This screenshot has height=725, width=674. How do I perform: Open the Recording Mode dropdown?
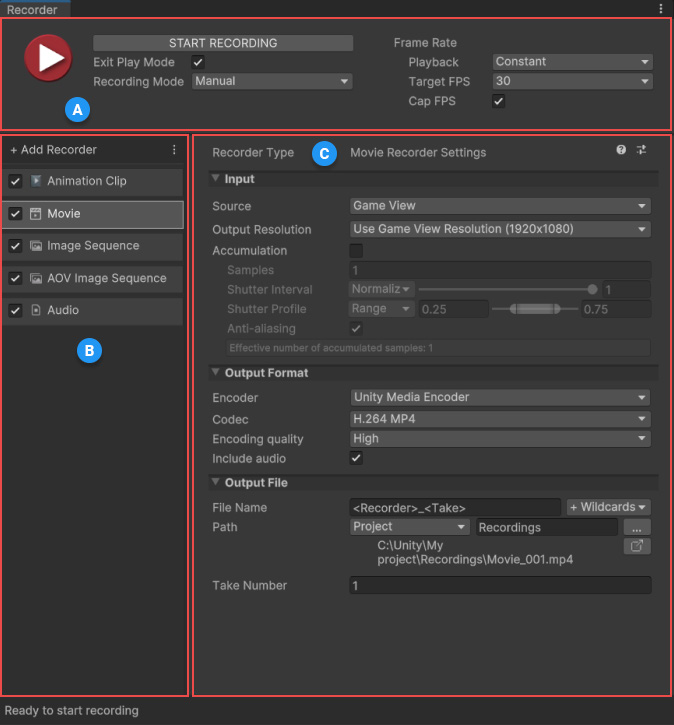(x=272, y=81)
